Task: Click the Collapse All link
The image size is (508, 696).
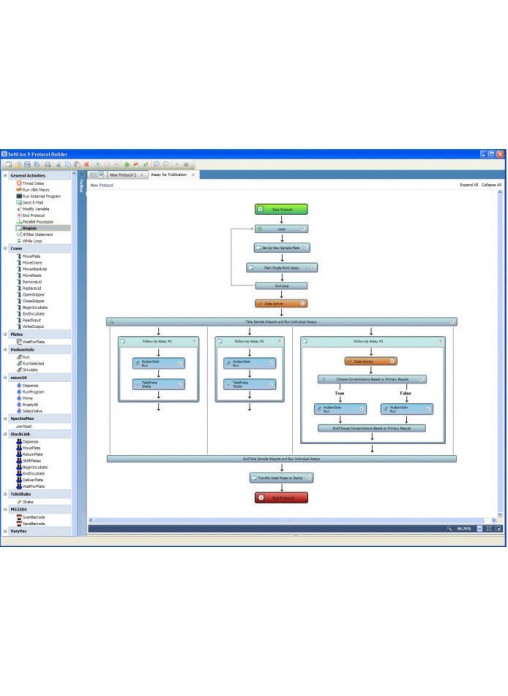Action: pyautogui.click(x=492, y=185)
